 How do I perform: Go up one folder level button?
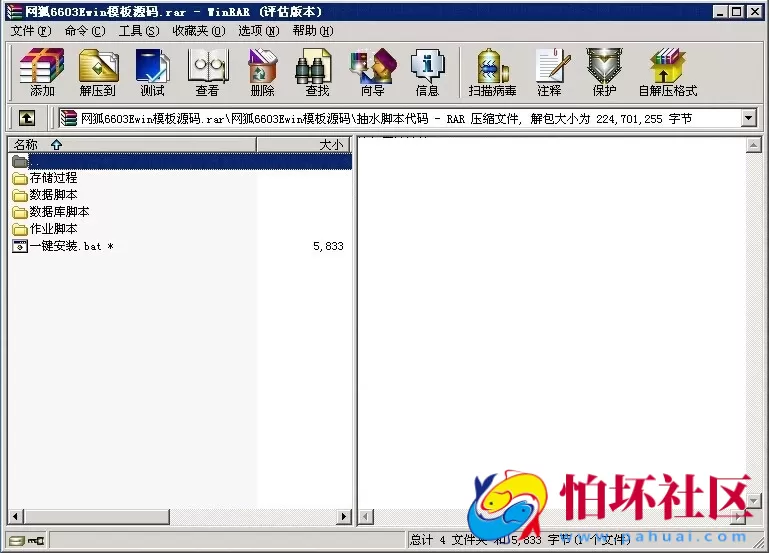[x=27, y=118]
